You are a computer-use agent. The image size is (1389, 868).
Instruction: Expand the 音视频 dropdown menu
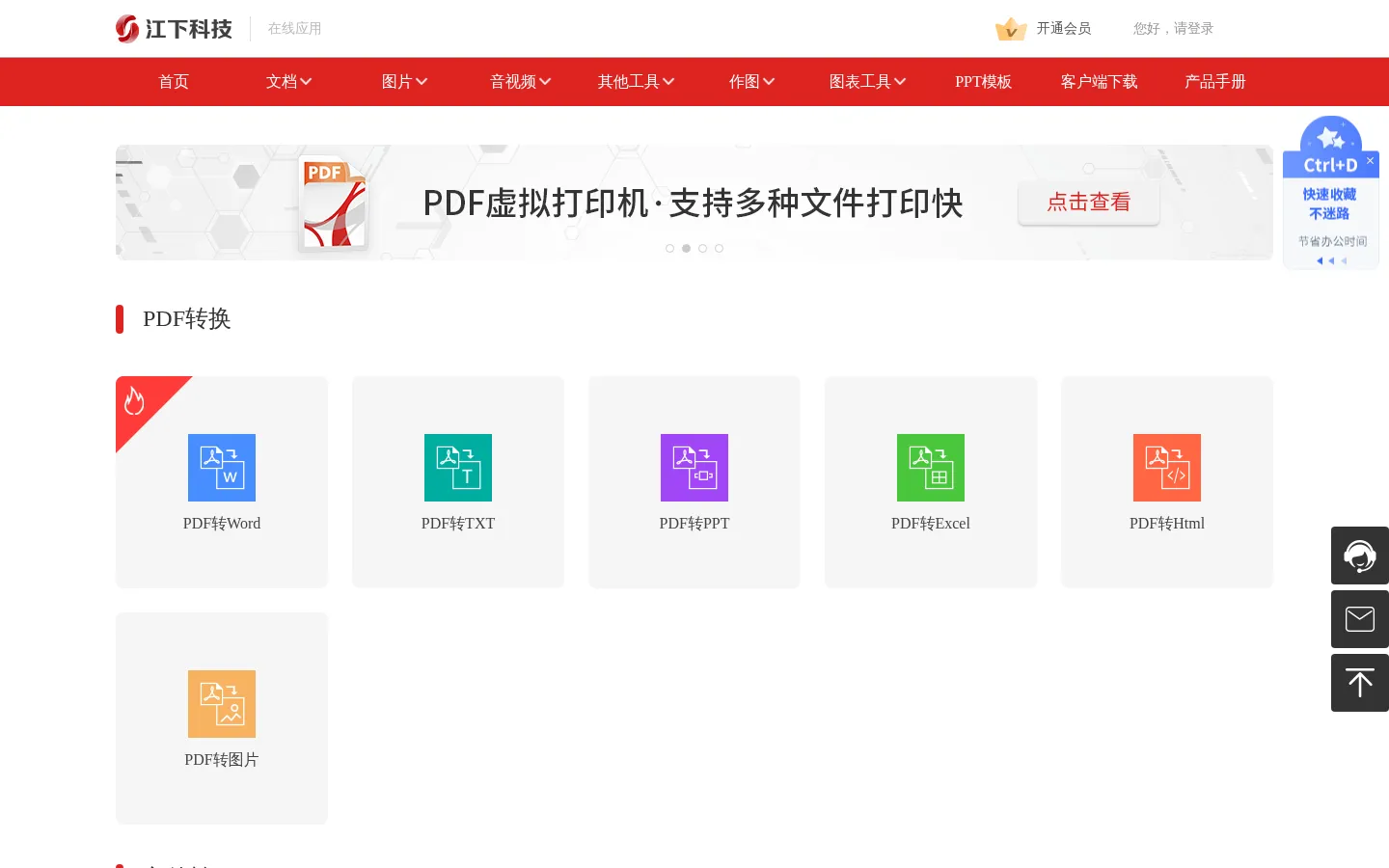(521, 82)
